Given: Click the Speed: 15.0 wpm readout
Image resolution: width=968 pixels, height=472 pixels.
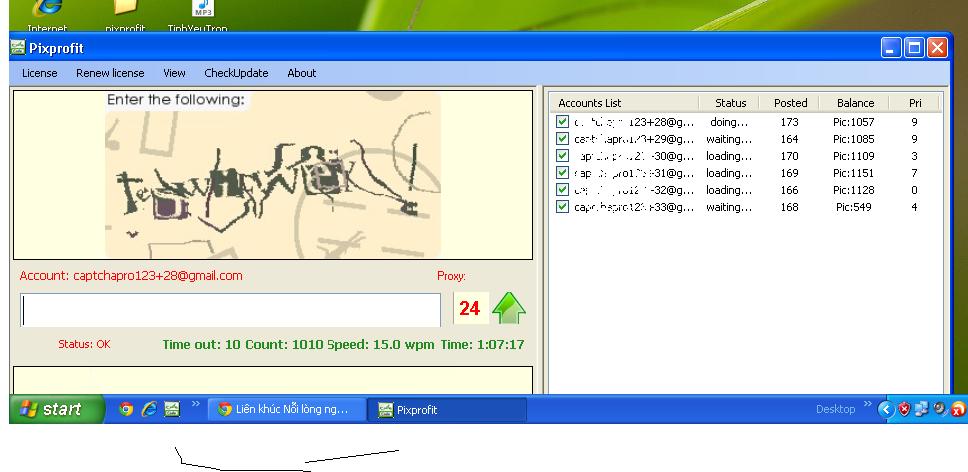Looking at the screenshot, I should (381, 344).
